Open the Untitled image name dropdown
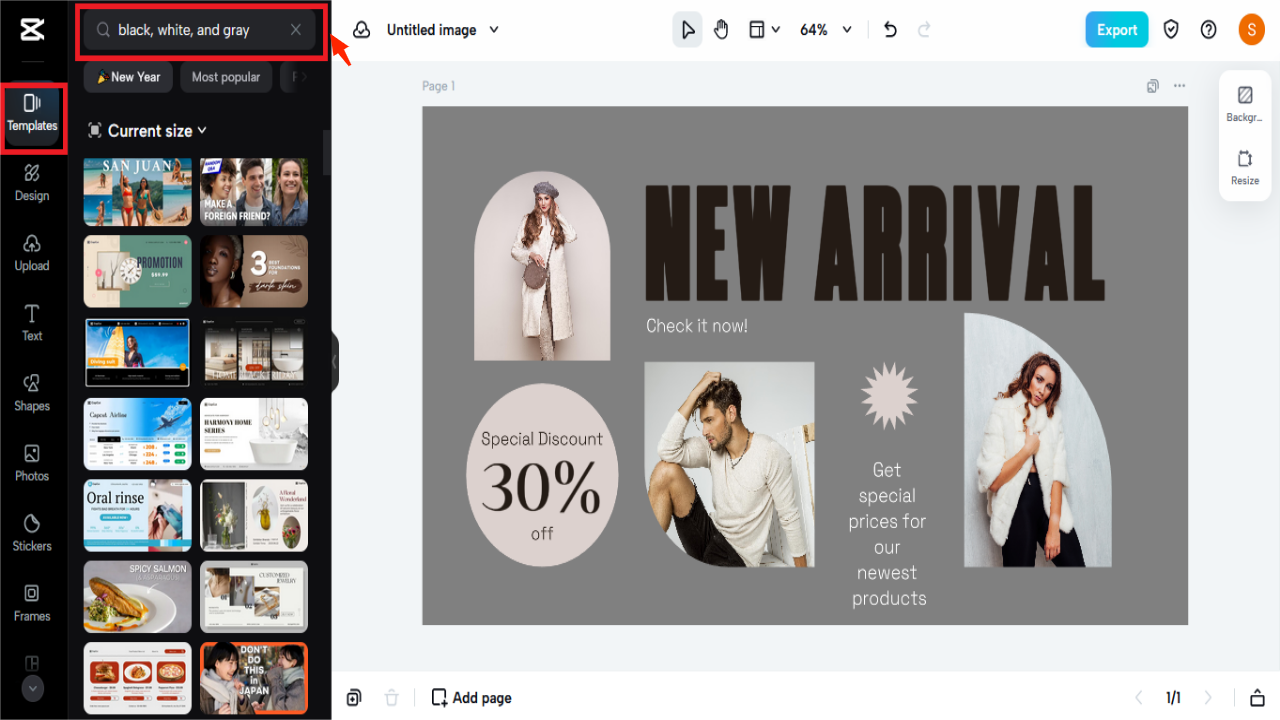Image resolution: width=1280 pixels, height=720 pixels. pos(443,29)
